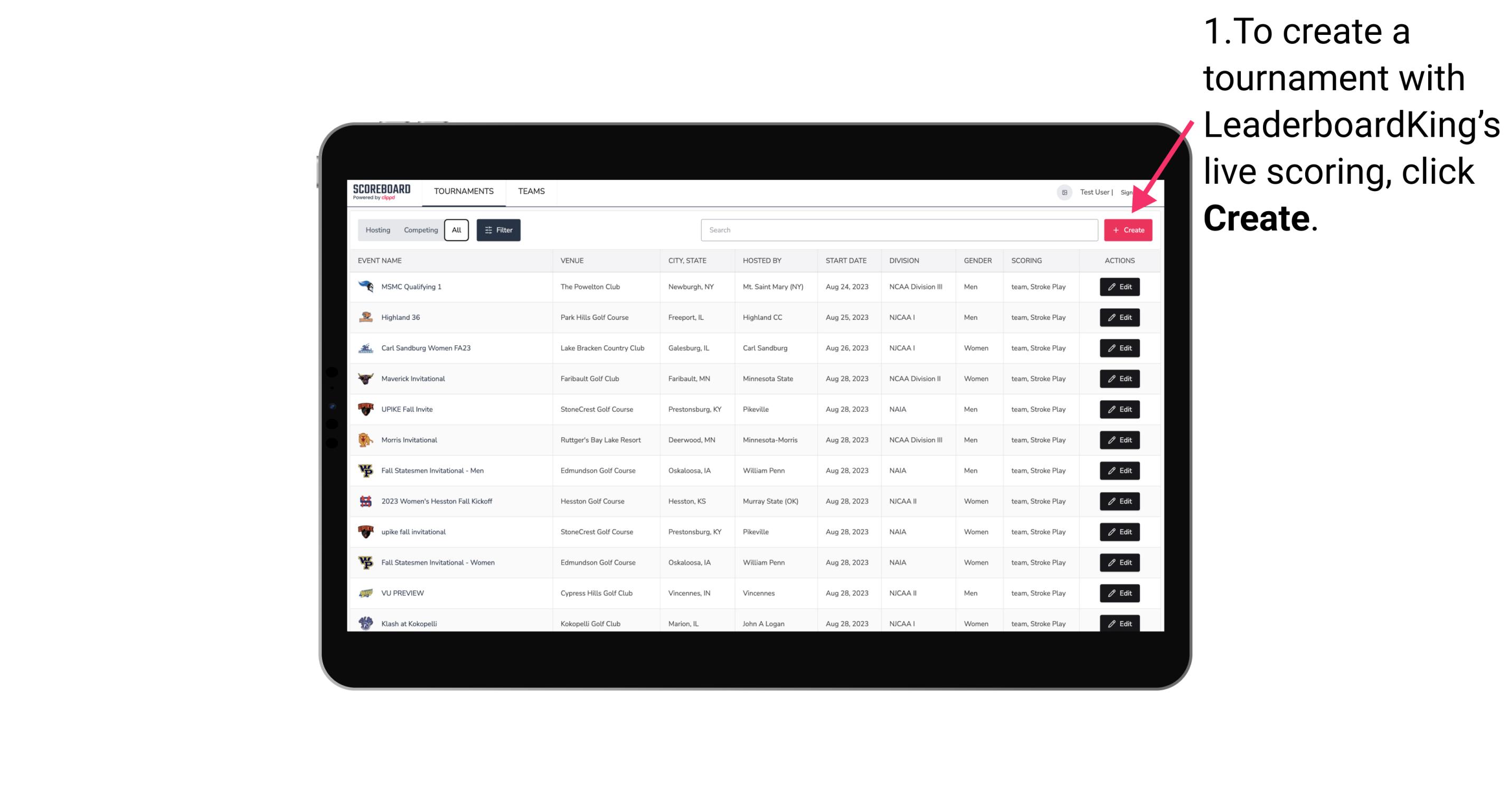Viewport: 1509px width, 812px height.
Task: Toggle the Competing filter view
Action: [420, 230]
